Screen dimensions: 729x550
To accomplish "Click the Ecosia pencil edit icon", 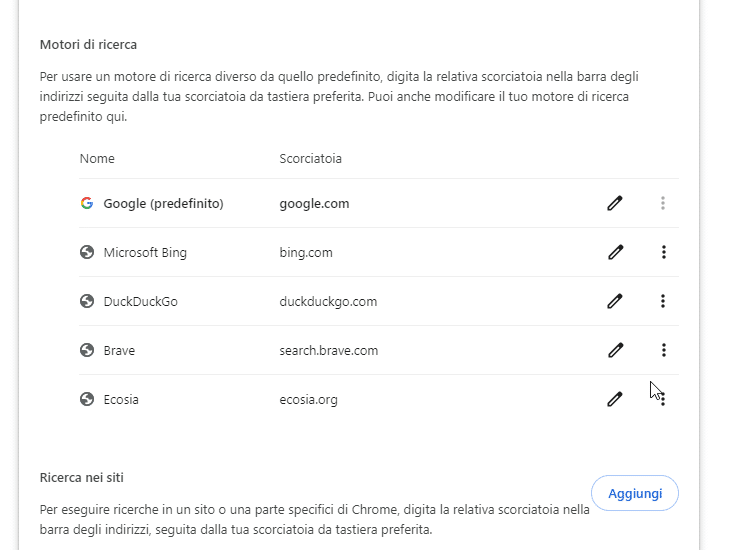I will tap(615, 399).
